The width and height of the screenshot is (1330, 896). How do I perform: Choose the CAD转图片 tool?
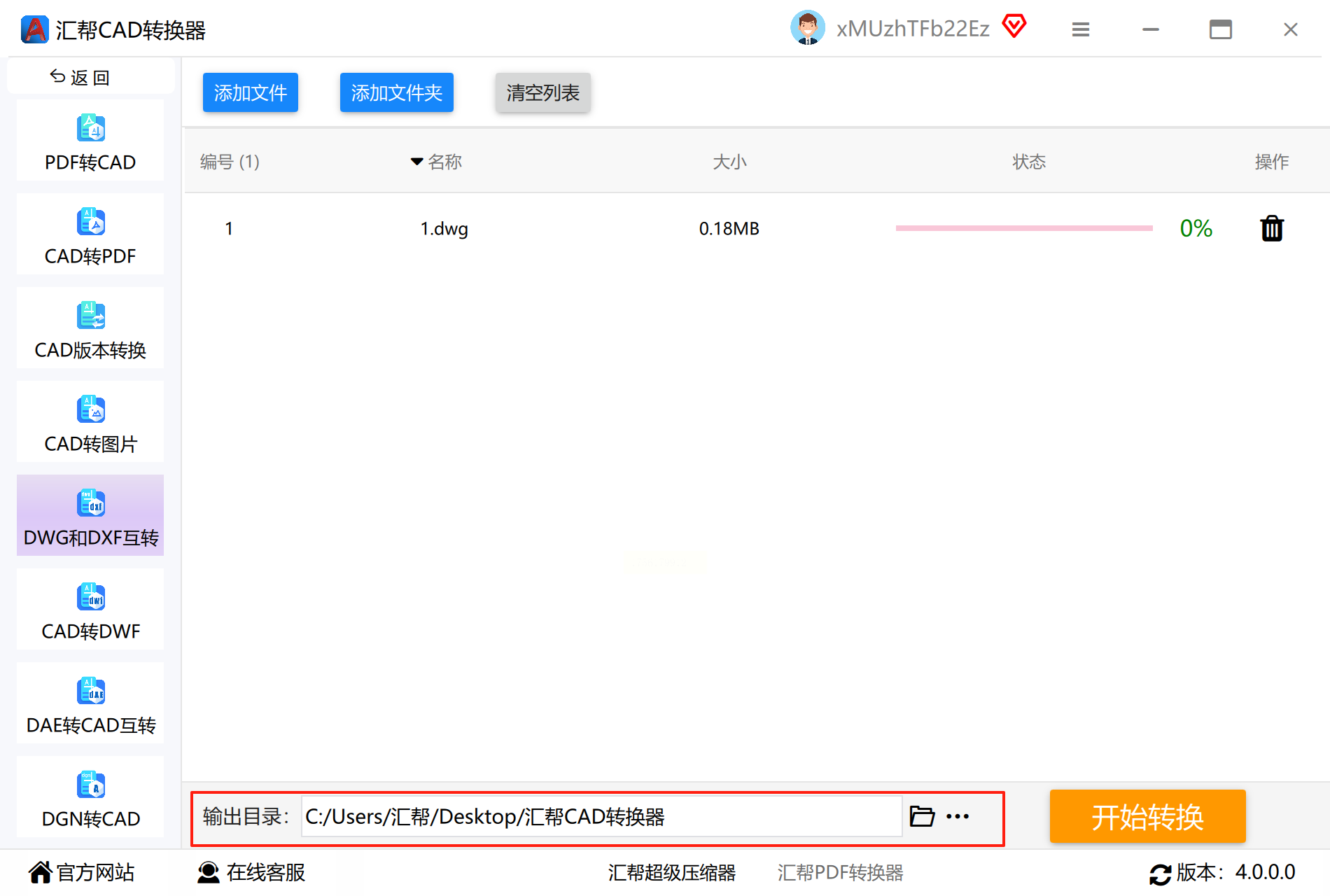pos(90,422)
